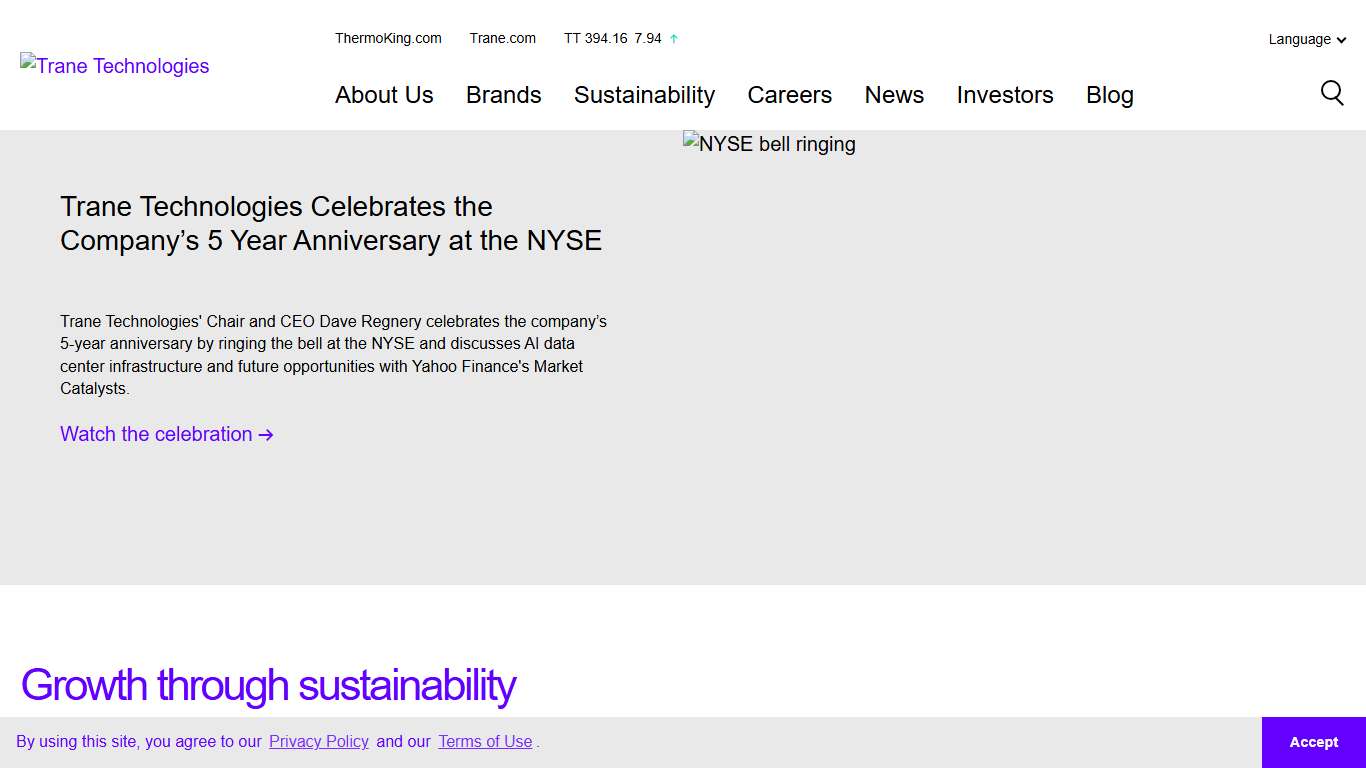Open the Language dropdown
The image size is (1366, 768).
(x=1299, y=39)
